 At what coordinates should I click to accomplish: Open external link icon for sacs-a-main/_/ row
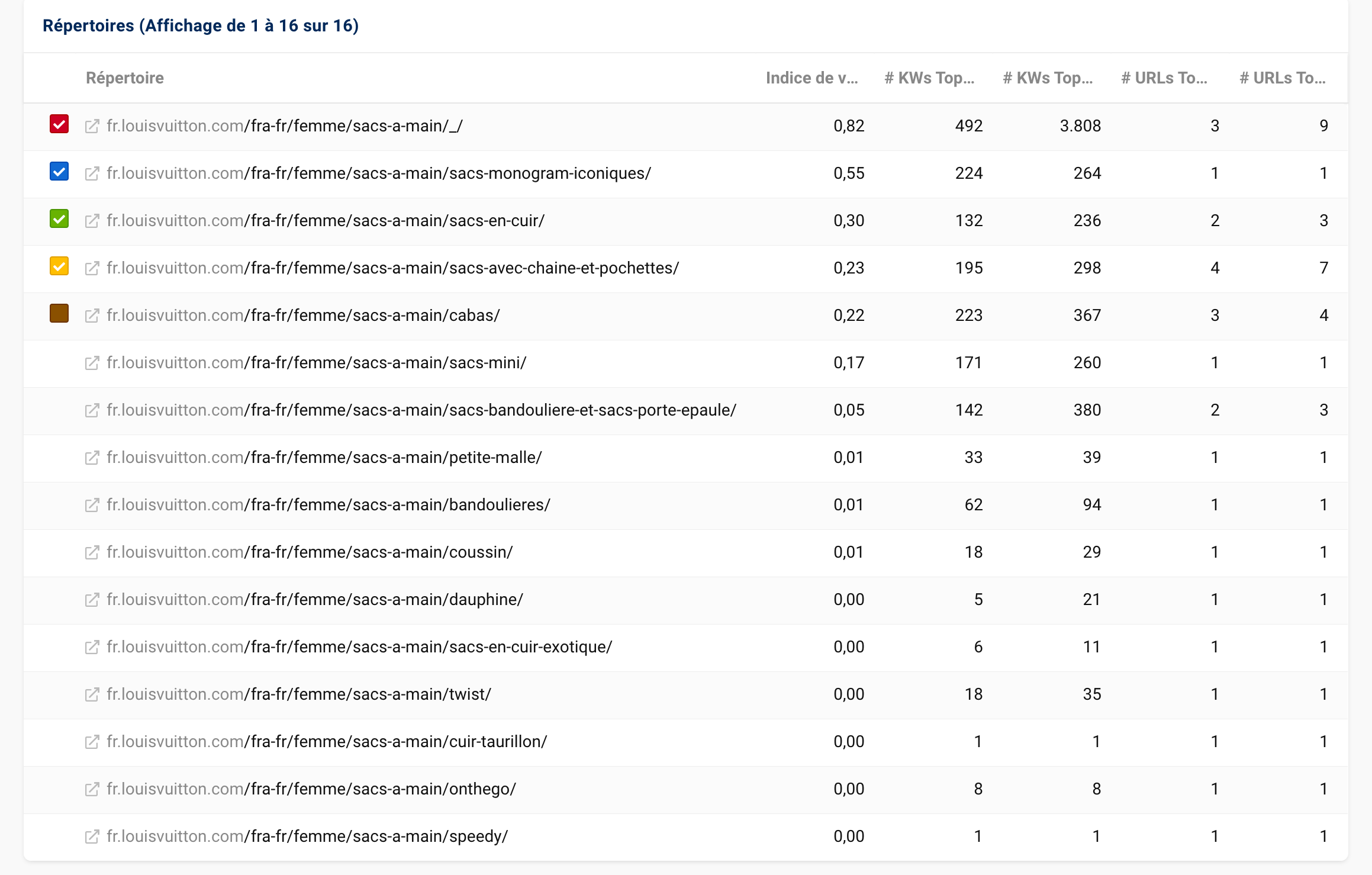coord(92,126)
